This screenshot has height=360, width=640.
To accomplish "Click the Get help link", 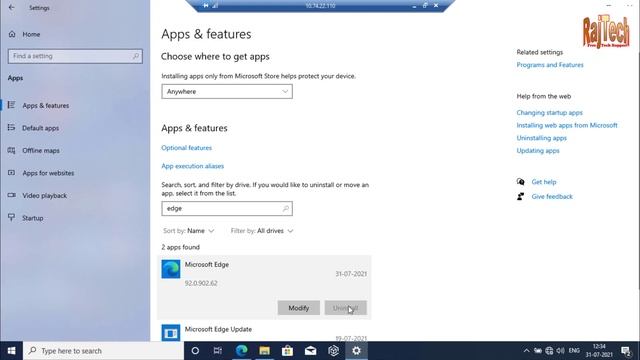I will coord(544,182).
